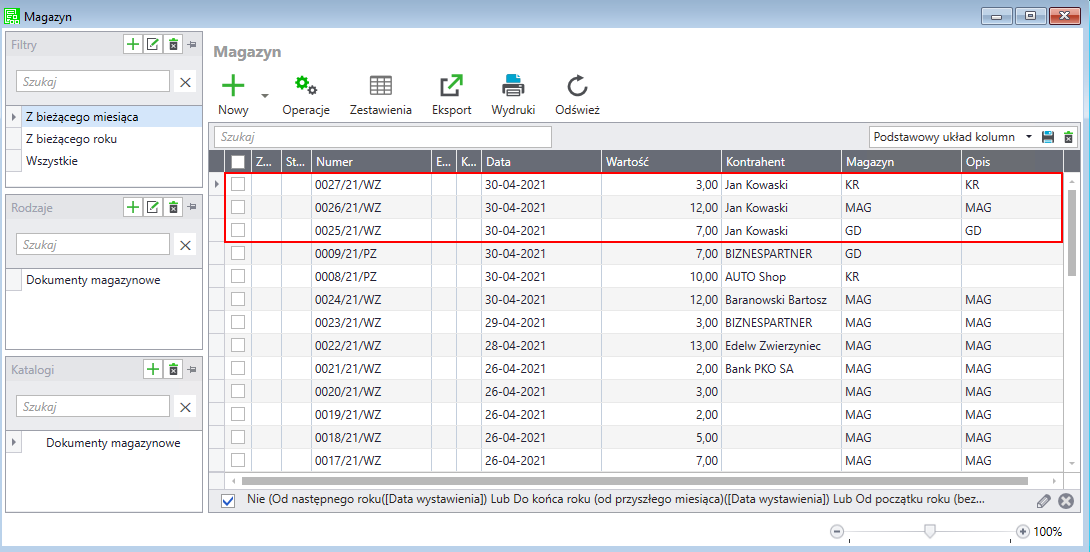Expand Dokumenty magazynowe in Katalogi tree
Screen dimensions: 1090x552
coord(13,443)
